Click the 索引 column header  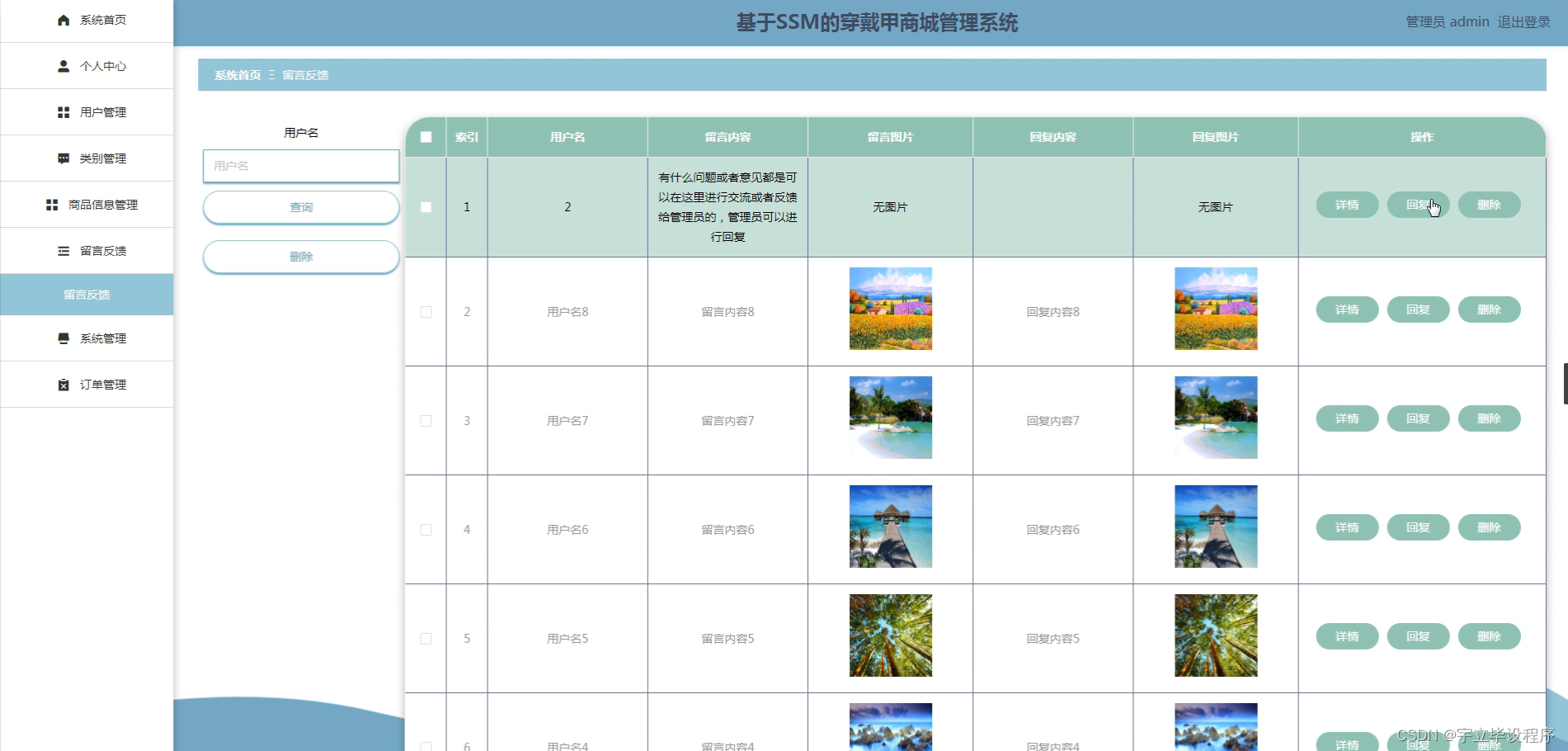pyautogui.click(x=467, y=137)
